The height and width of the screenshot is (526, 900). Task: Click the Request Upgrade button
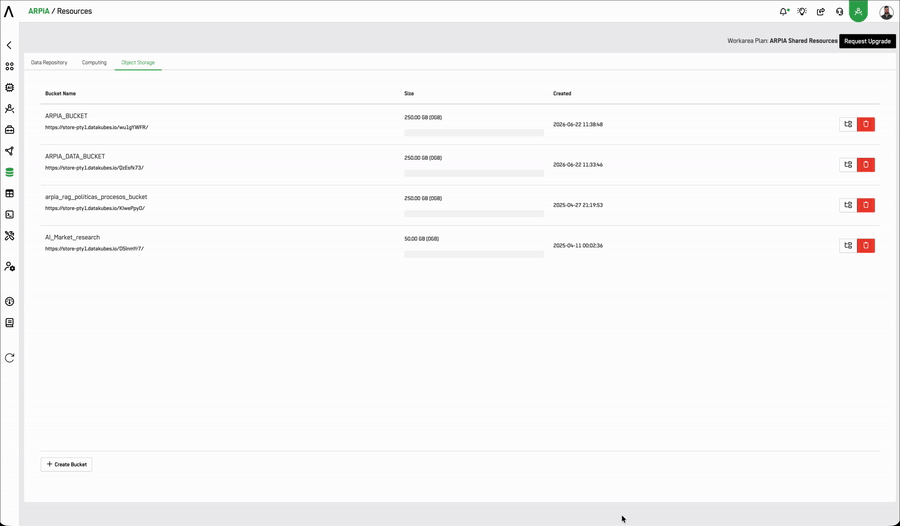(x=867, y=41)
